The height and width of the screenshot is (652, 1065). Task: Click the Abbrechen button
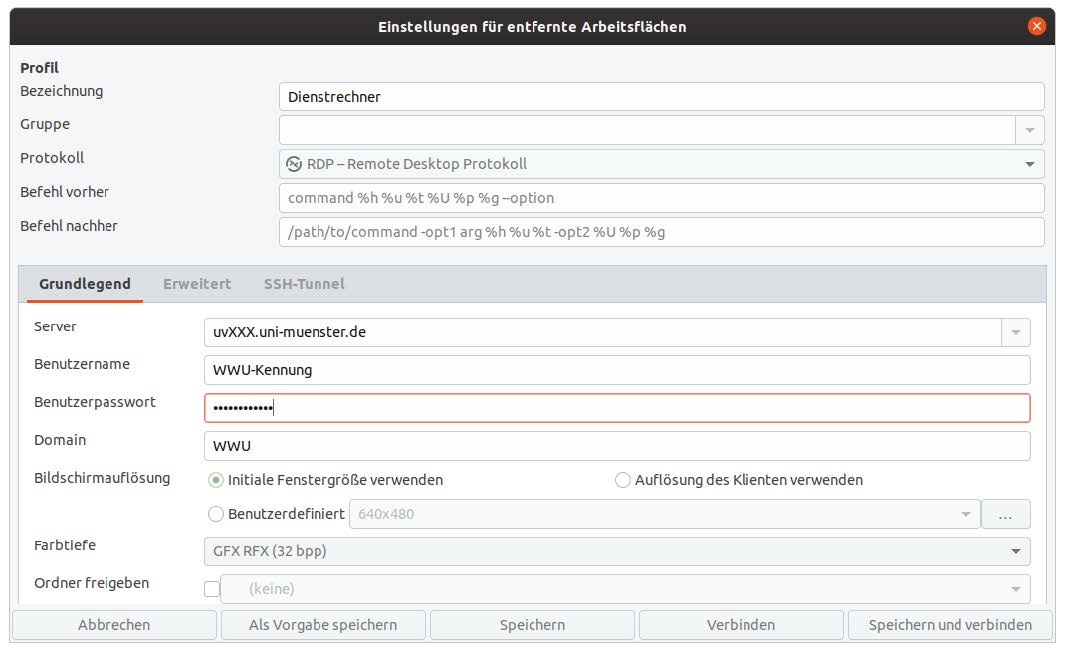[x=114, y=625]
